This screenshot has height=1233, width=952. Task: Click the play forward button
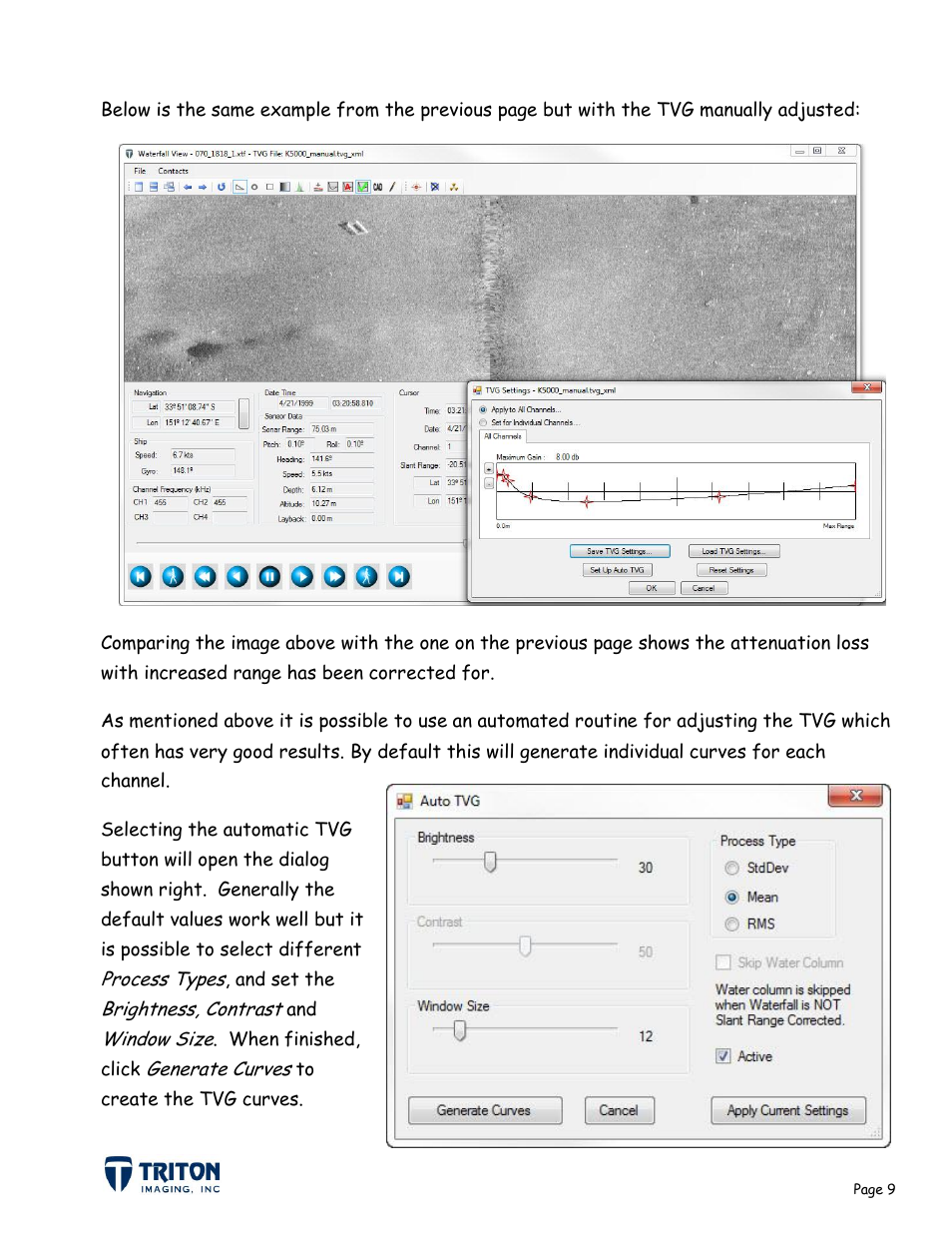coord(301,576)
